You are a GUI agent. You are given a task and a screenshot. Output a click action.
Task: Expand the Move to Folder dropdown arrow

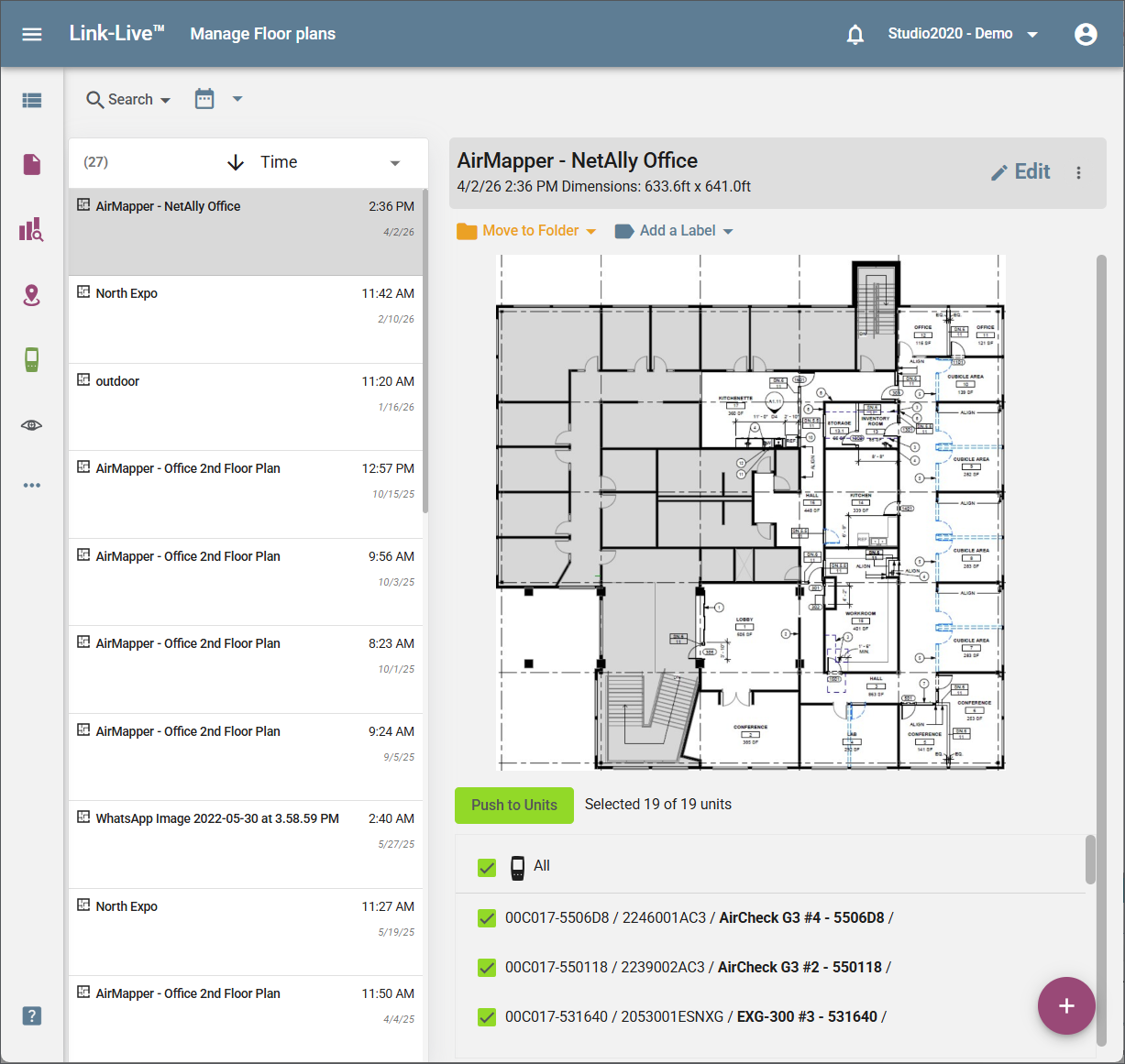pyautogui.click(x=590, y=232)
